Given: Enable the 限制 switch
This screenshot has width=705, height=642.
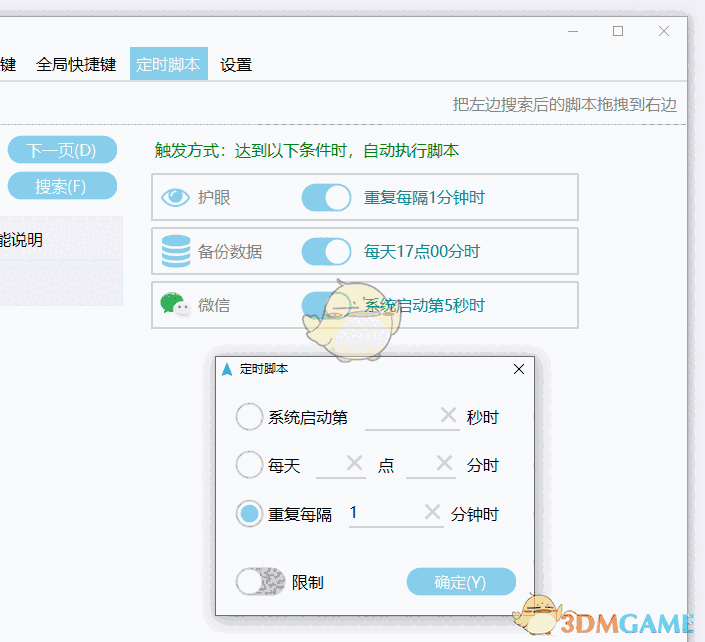Looking at the screenshot, I should pos(260,582).
